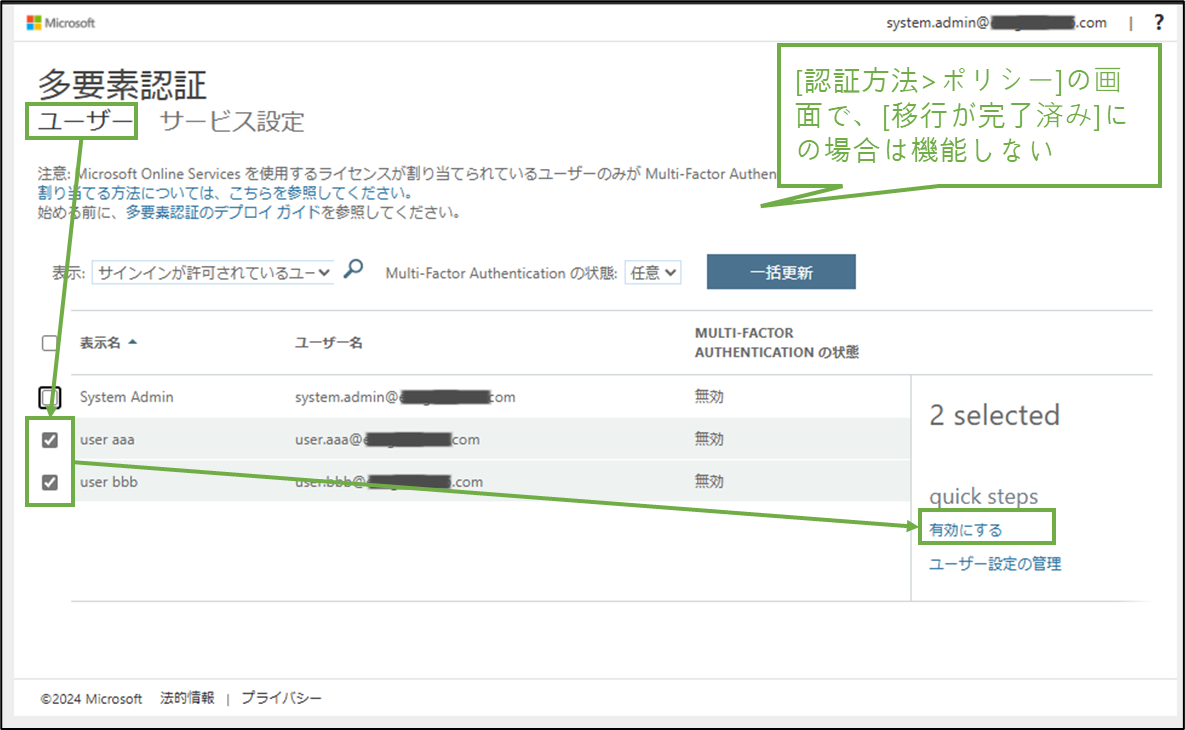This screenshot has width=1185, height=730.
Task: Switch to the ユーザー tab
Action: coord(85,121)
